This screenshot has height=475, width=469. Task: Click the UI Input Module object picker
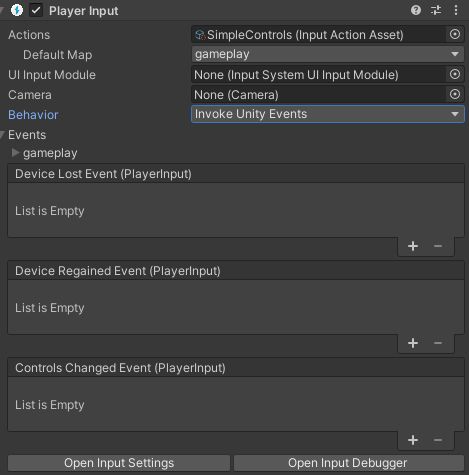(x=455, y=74)
